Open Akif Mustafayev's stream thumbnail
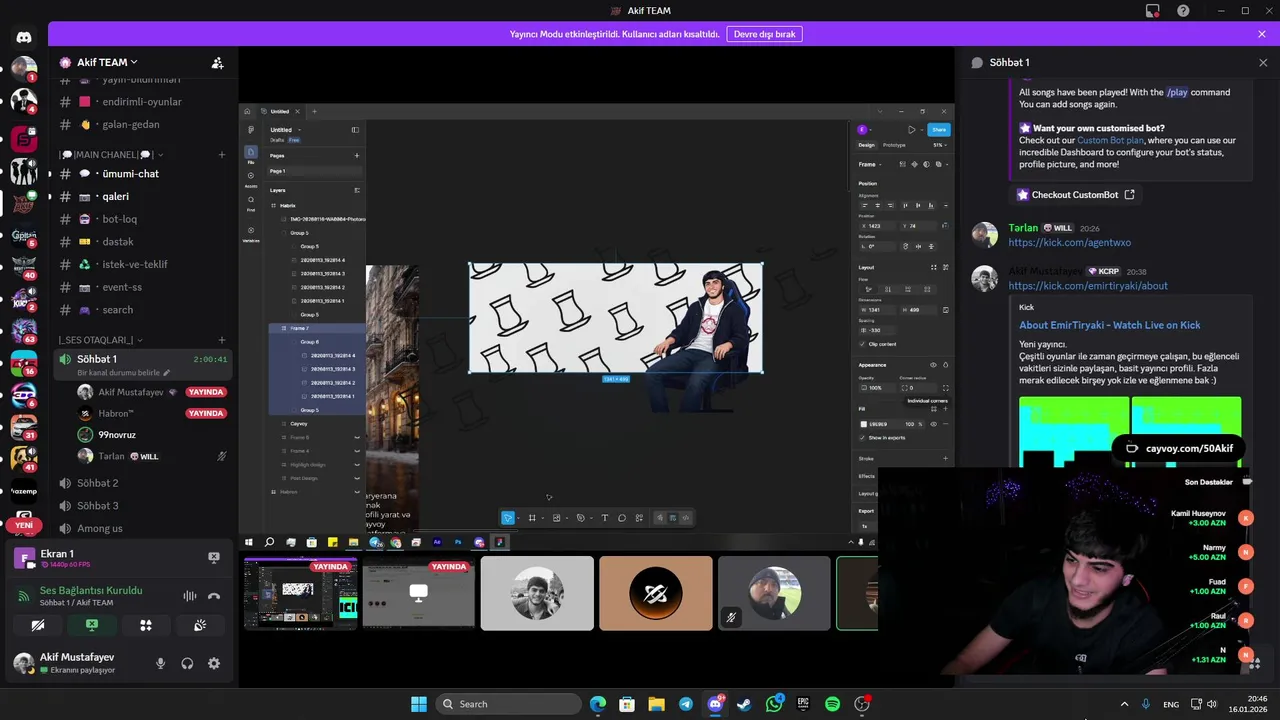1280x720 pixels. pyautogui.click(x=300, y=593)
